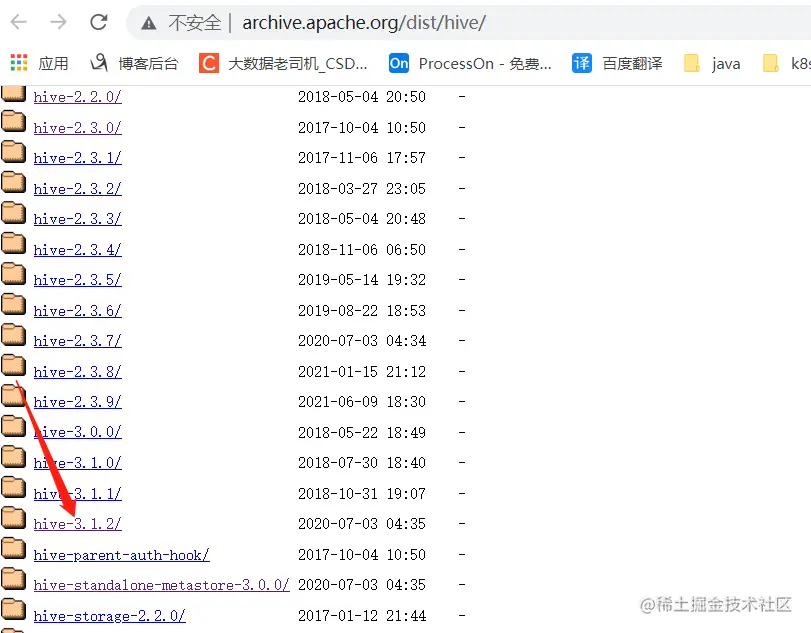Click the folder icon beside hive-parent-auth-hook/
Image resolution: width=811 pixels, height=633 pixels.
(13, 549)
